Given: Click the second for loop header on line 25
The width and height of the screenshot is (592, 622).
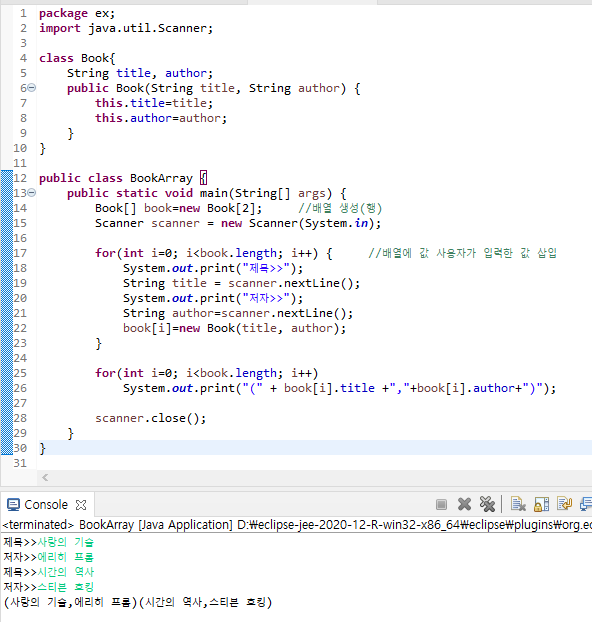Looking at the screenshot, I should [206, 373].
